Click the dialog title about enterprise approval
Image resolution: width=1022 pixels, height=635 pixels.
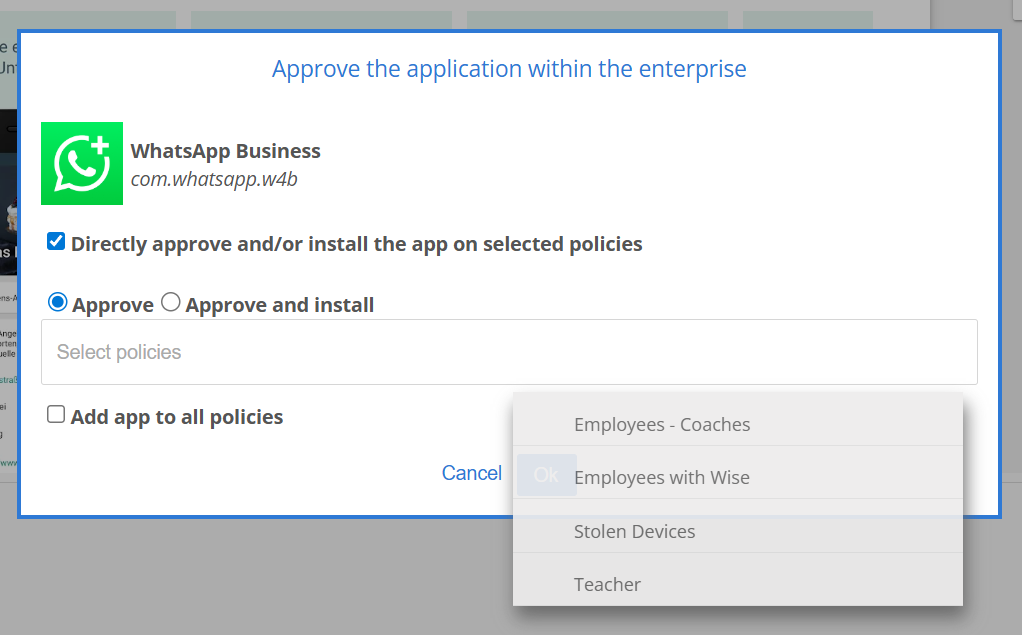(509, 69)
